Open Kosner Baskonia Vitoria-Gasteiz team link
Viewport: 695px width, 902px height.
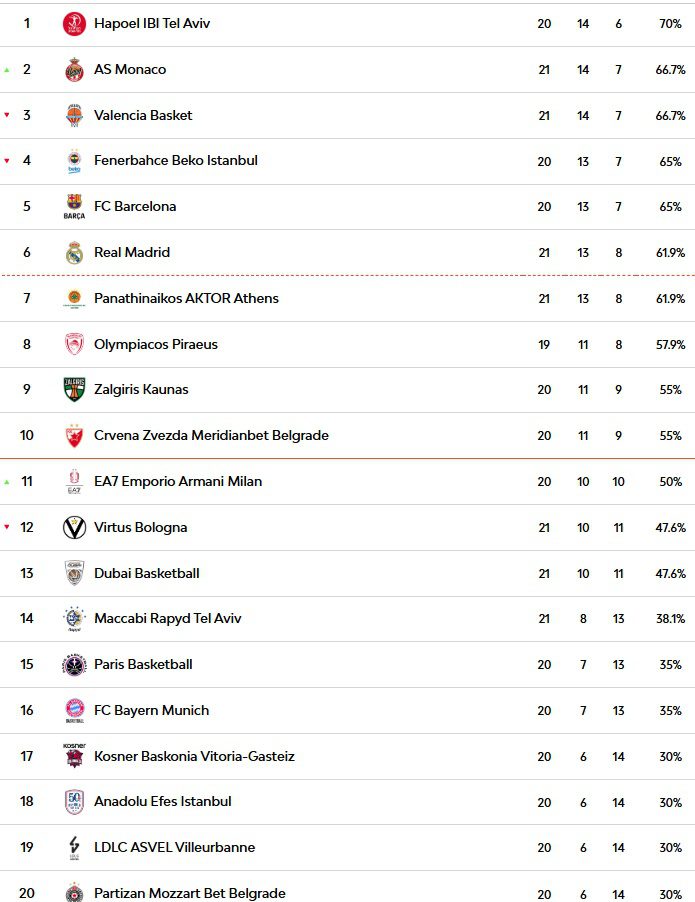click(194, 757)
